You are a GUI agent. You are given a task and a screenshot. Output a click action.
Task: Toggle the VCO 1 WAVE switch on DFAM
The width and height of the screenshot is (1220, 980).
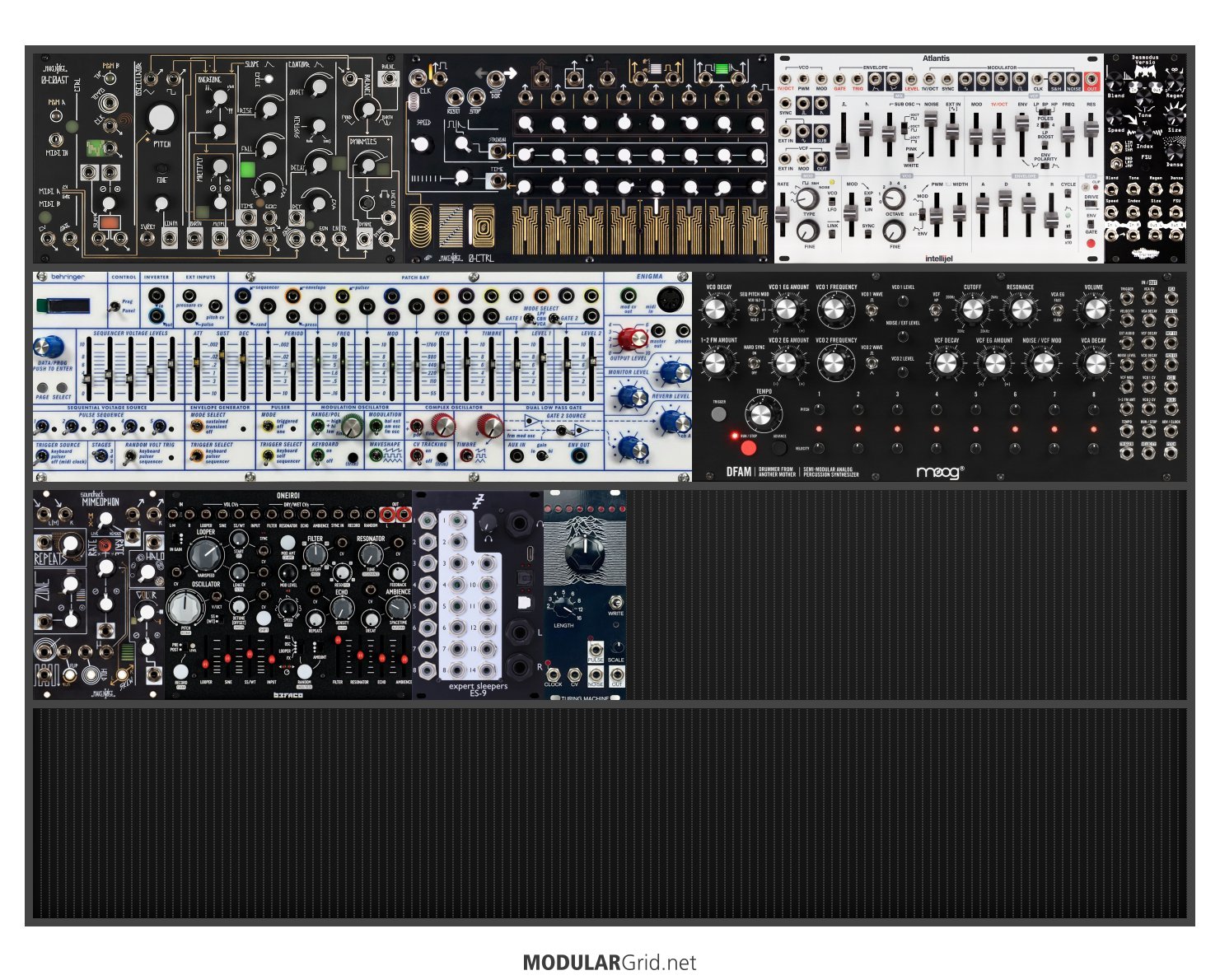[x=871, y=308]
